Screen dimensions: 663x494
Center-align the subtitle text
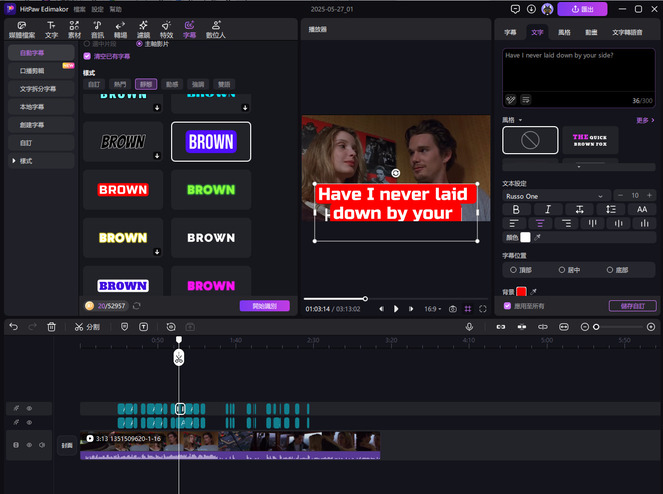(x=540, y=223)
